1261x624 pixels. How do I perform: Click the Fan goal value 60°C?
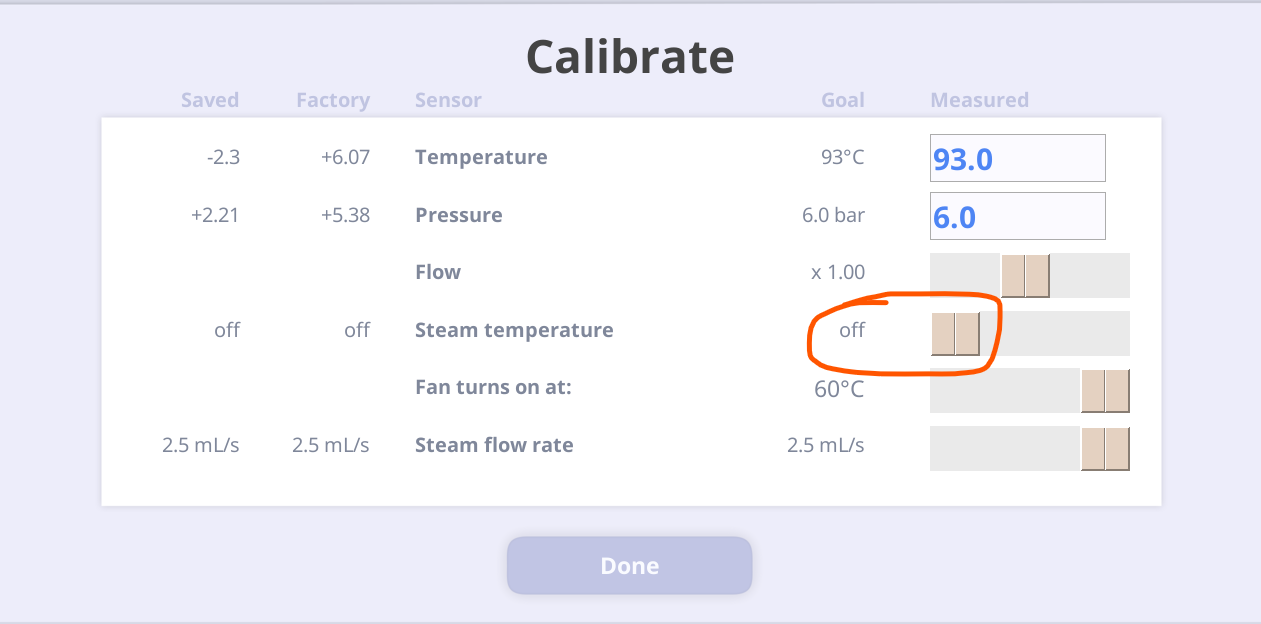839,389
